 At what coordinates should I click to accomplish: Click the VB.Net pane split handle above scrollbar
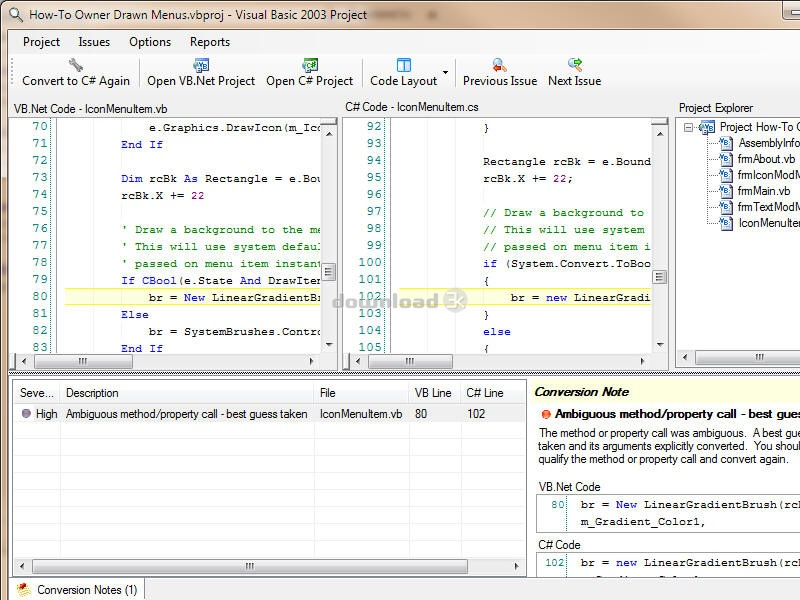click(x=329, y=122)
